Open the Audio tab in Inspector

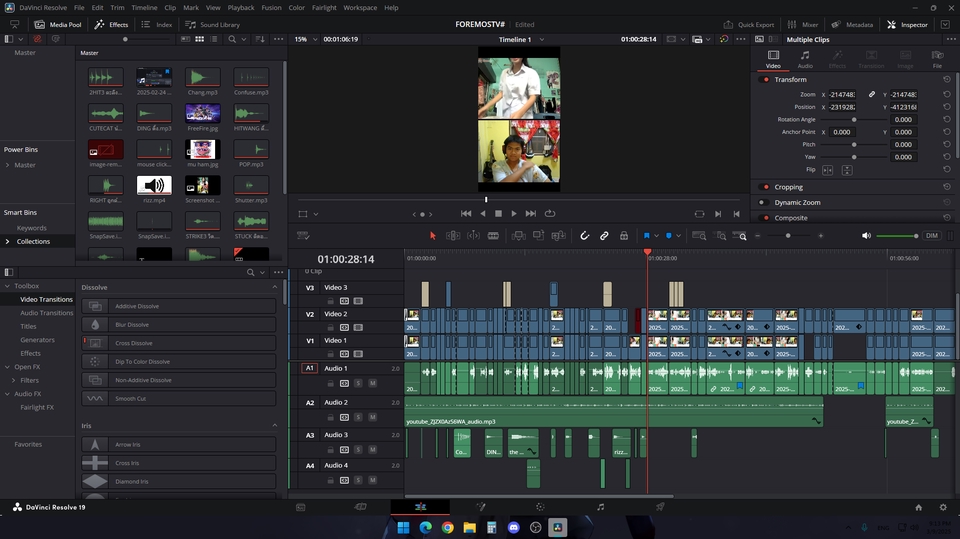point(805,59)
